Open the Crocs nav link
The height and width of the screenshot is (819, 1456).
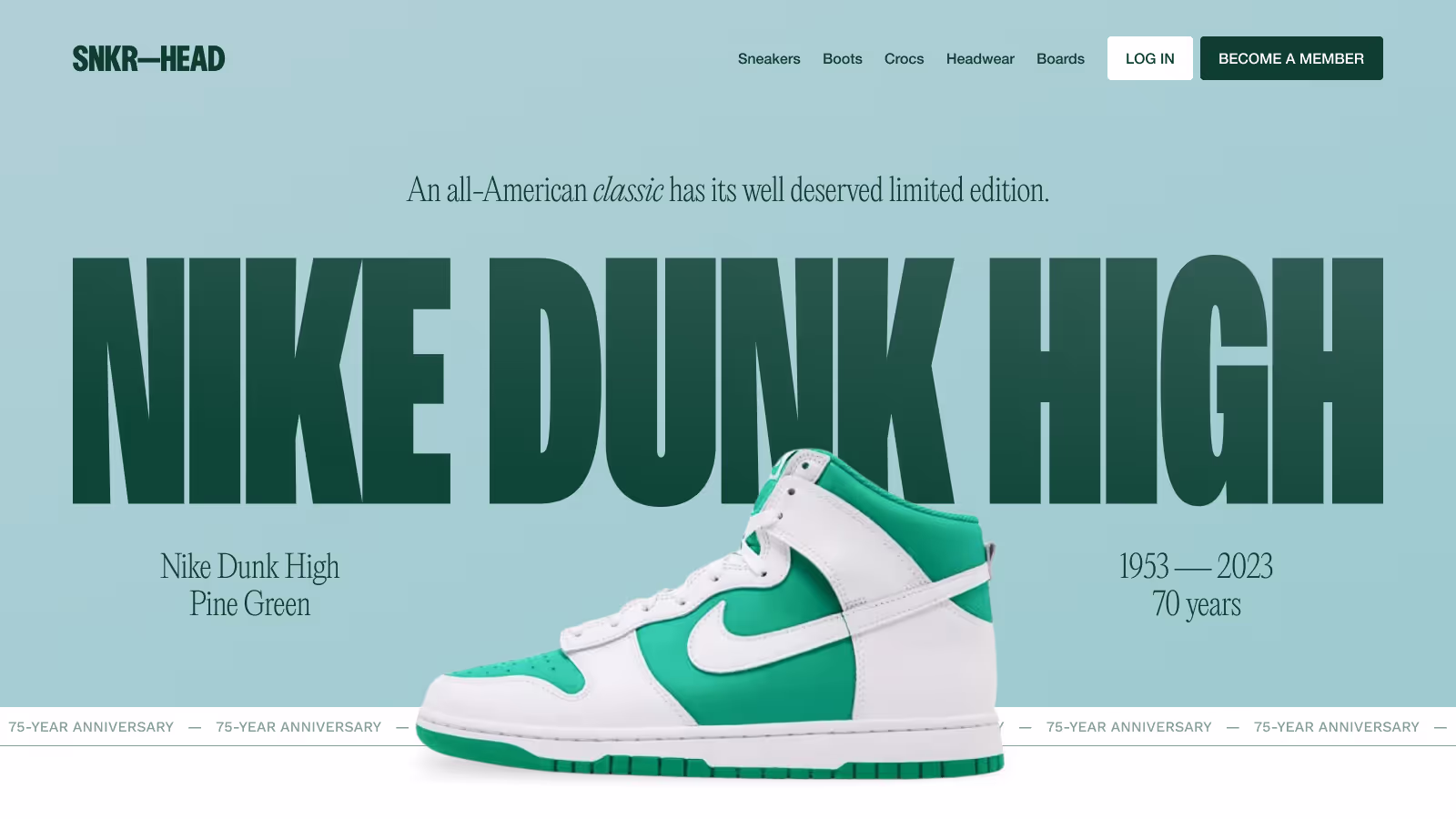pyautogui.click(x=904, y=58)
